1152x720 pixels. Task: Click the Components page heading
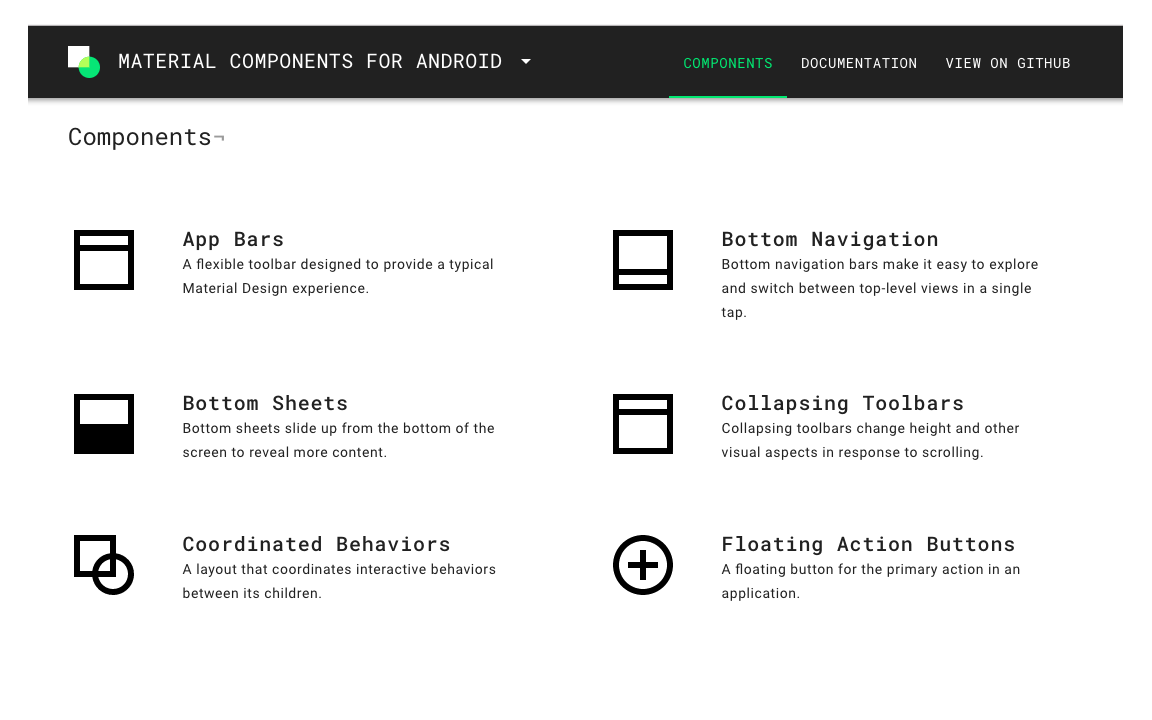(140, 137)
